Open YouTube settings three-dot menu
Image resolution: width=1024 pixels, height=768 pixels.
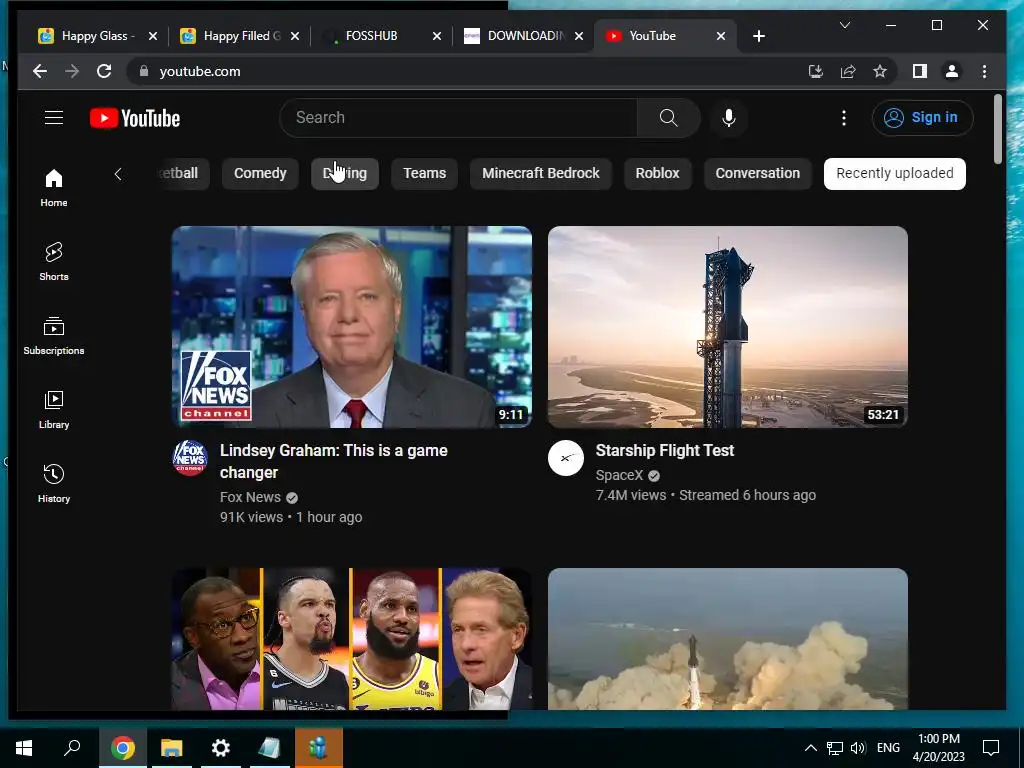coord(844,118)
